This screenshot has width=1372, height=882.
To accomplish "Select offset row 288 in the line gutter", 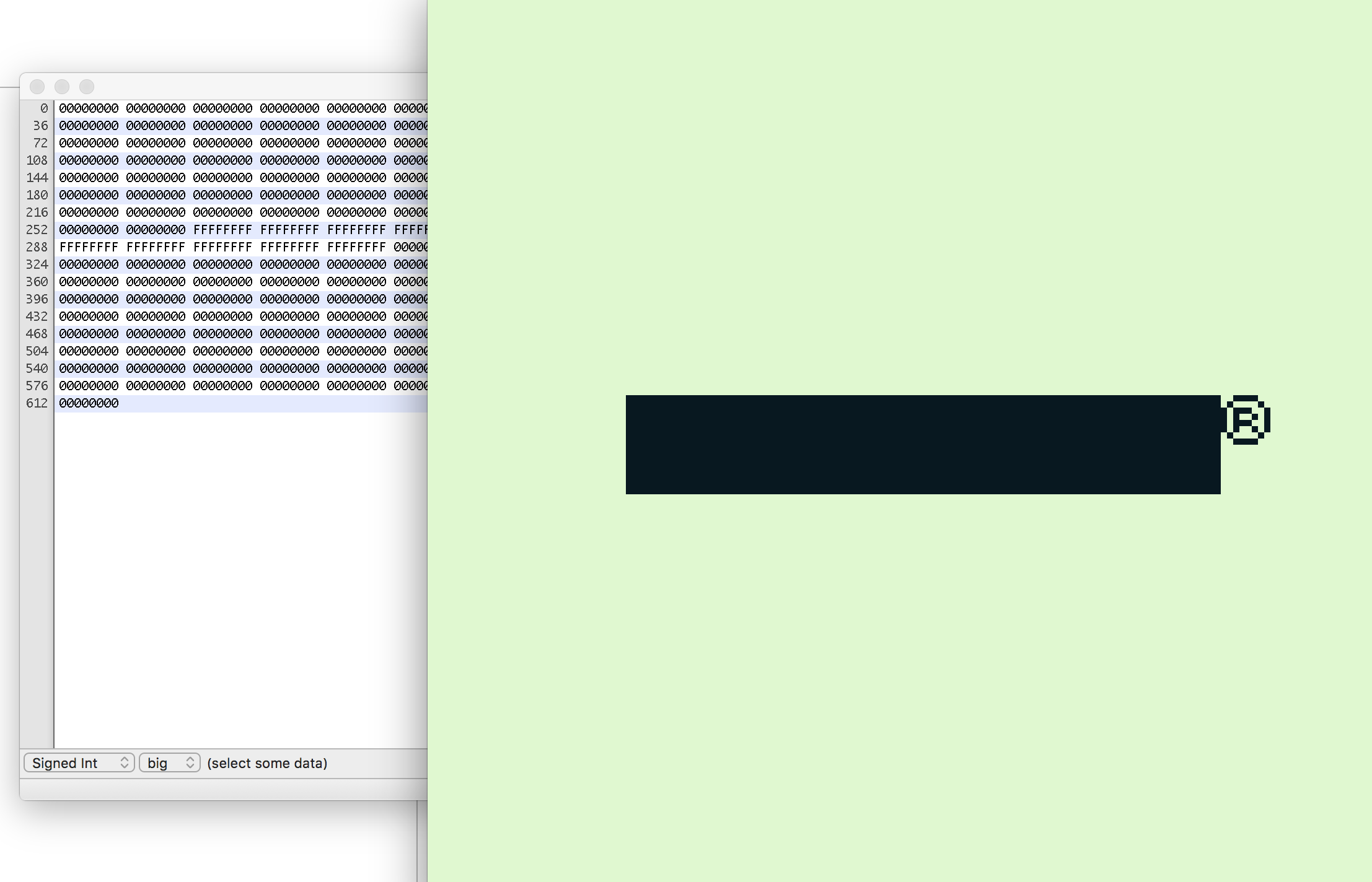I will click(x=37, y=247).
